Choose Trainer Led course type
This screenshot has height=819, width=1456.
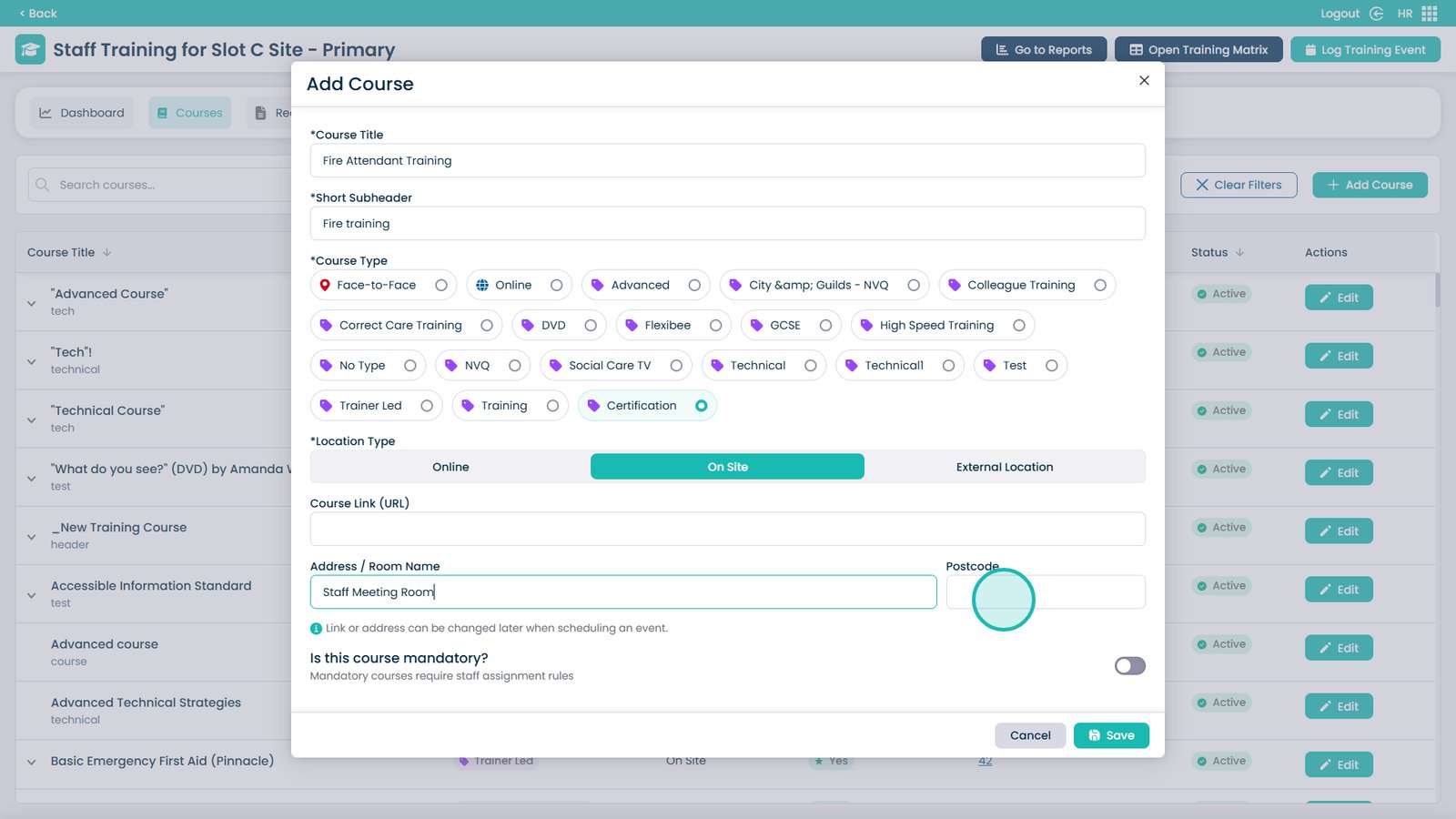pyautogui.click(x=376, y=406)
